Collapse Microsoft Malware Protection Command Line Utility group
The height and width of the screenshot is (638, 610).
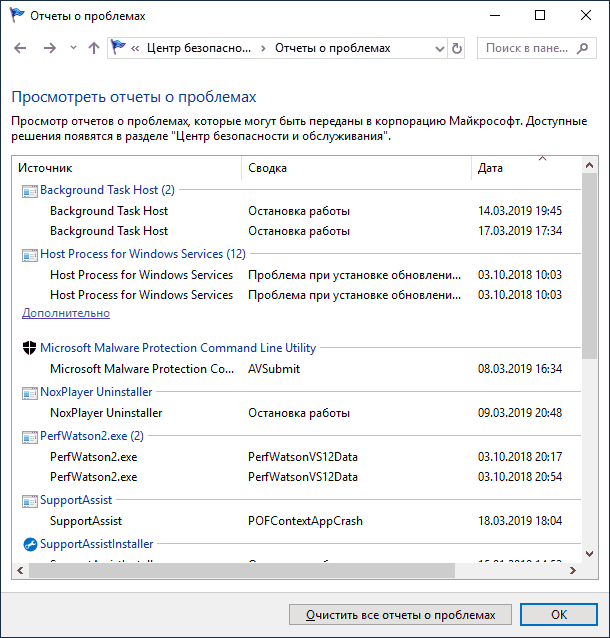click(178, 348)
